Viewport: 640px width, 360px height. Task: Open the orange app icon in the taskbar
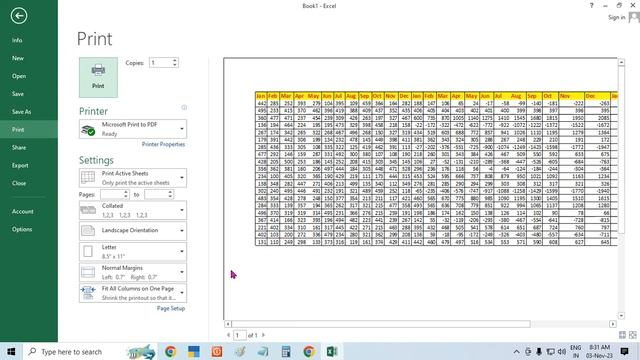click(217, 351)
